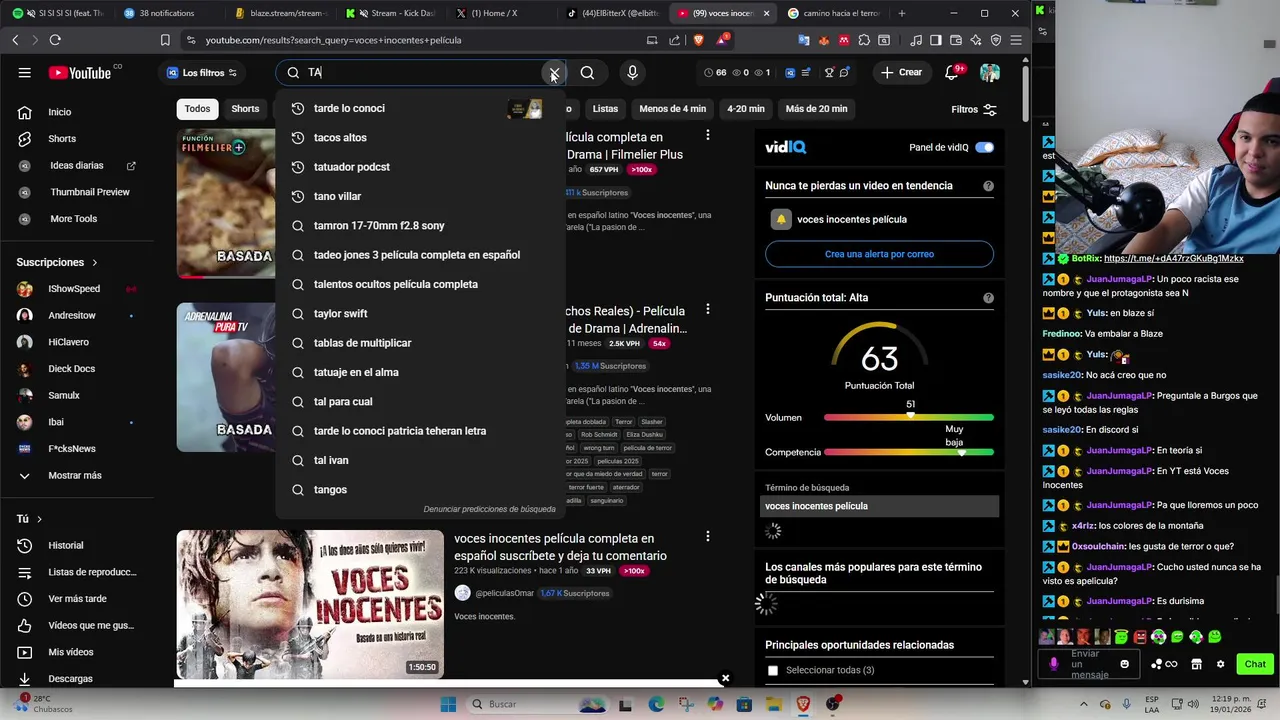This screenshot has width=1280, height=720.
Task: Close the bottom banner with X
Action: click(x=725, y=679)
